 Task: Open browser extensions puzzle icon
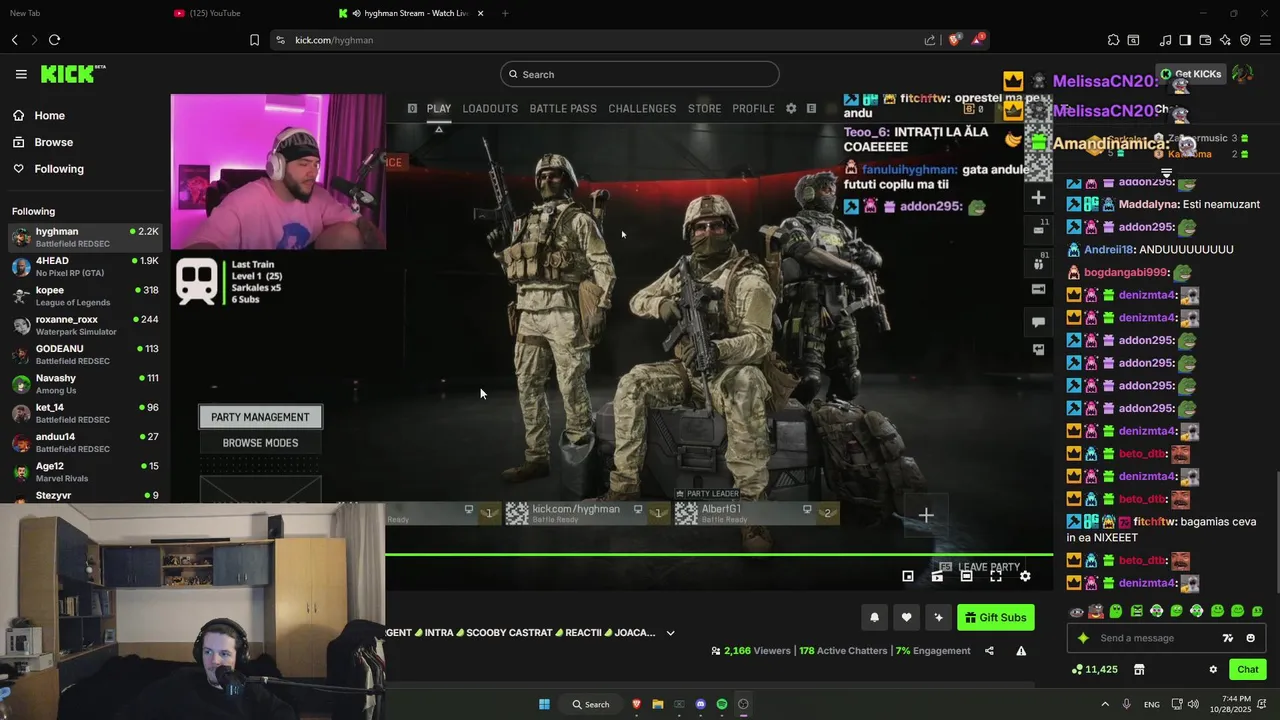click(1113, 40)
